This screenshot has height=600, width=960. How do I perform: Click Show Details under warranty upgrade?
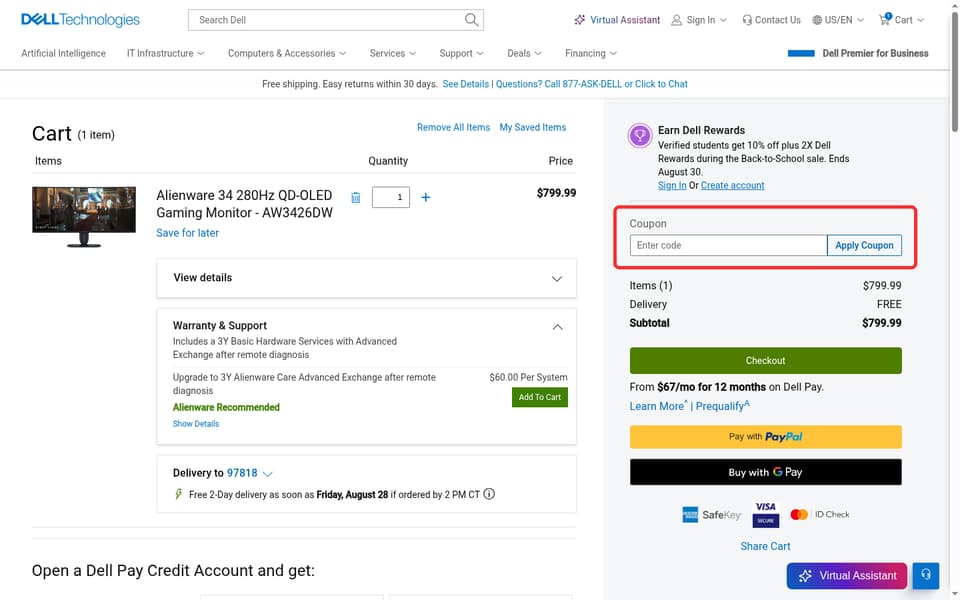195,424
